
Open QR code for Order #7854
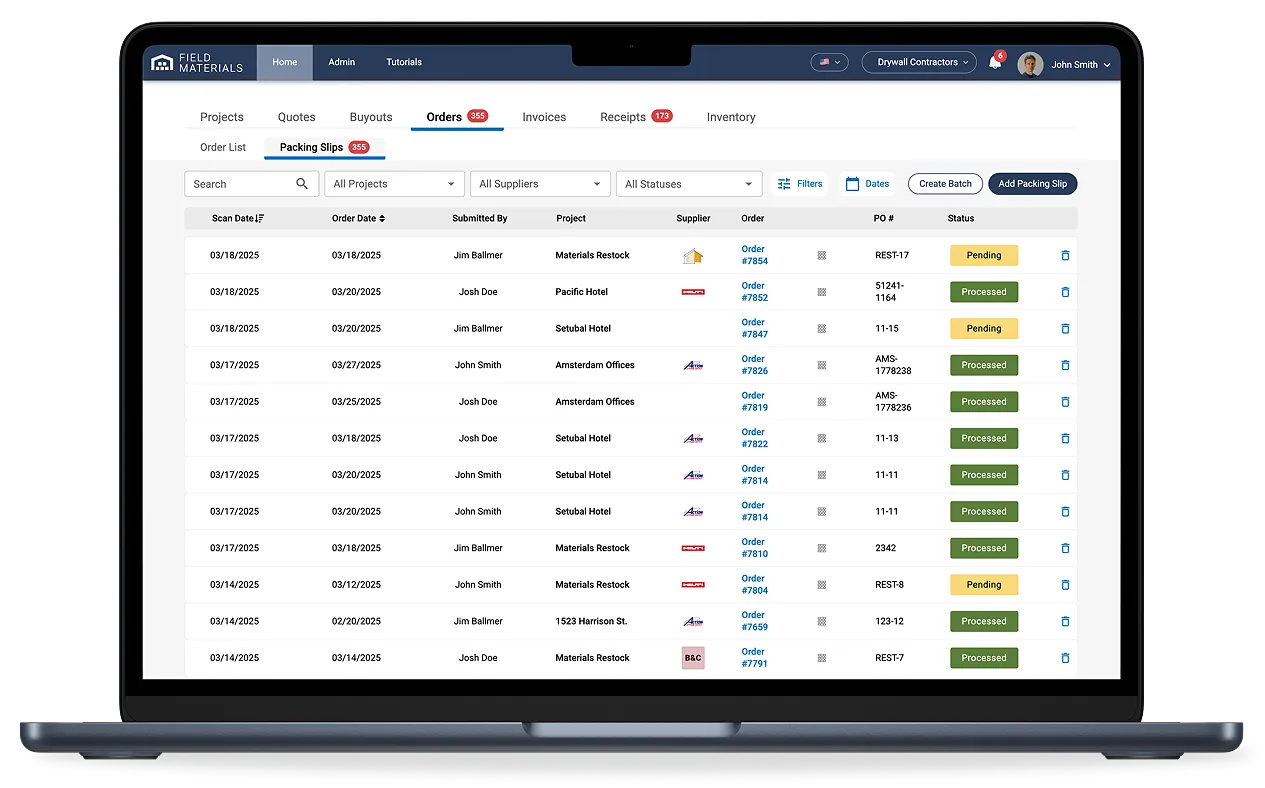[822, 256]
